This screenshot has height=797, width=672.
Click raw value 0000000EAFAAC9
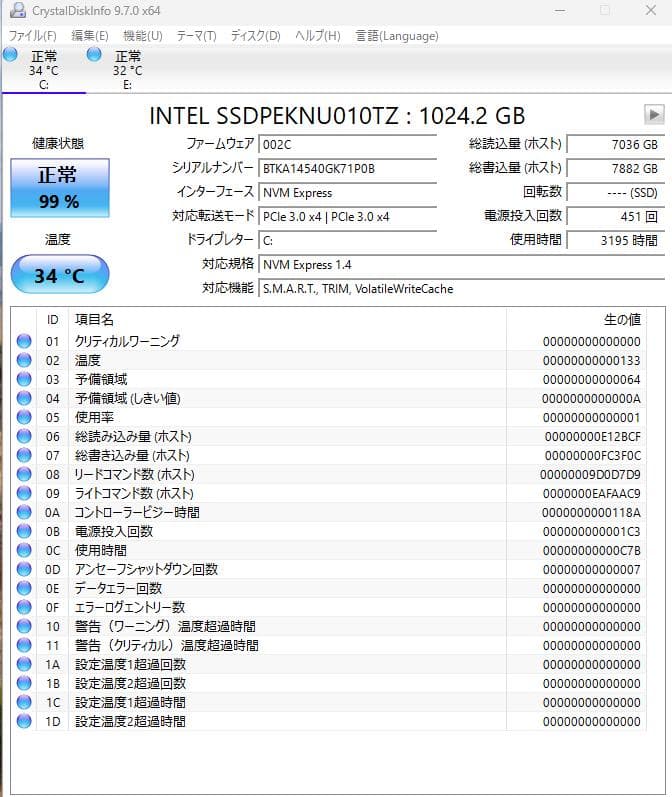(592, 494)
